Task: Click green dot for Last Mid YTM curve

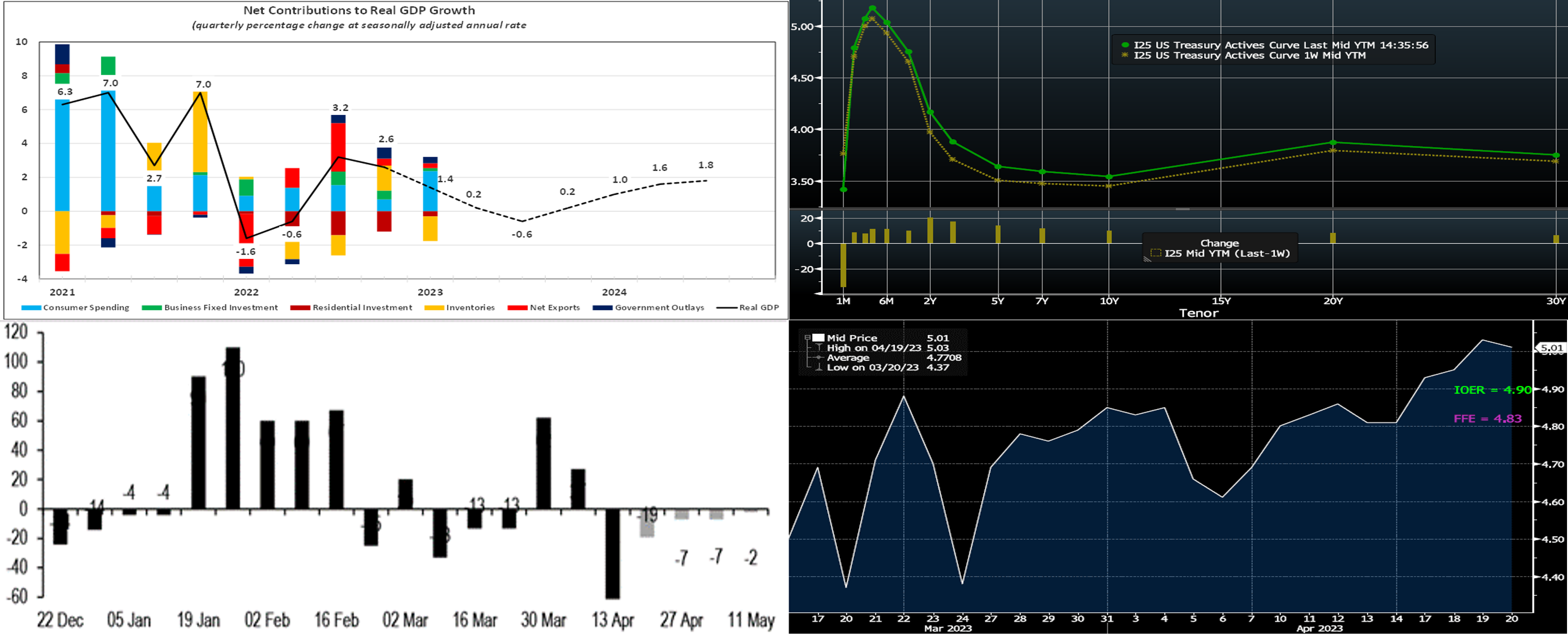Action: coord(1125,45)
